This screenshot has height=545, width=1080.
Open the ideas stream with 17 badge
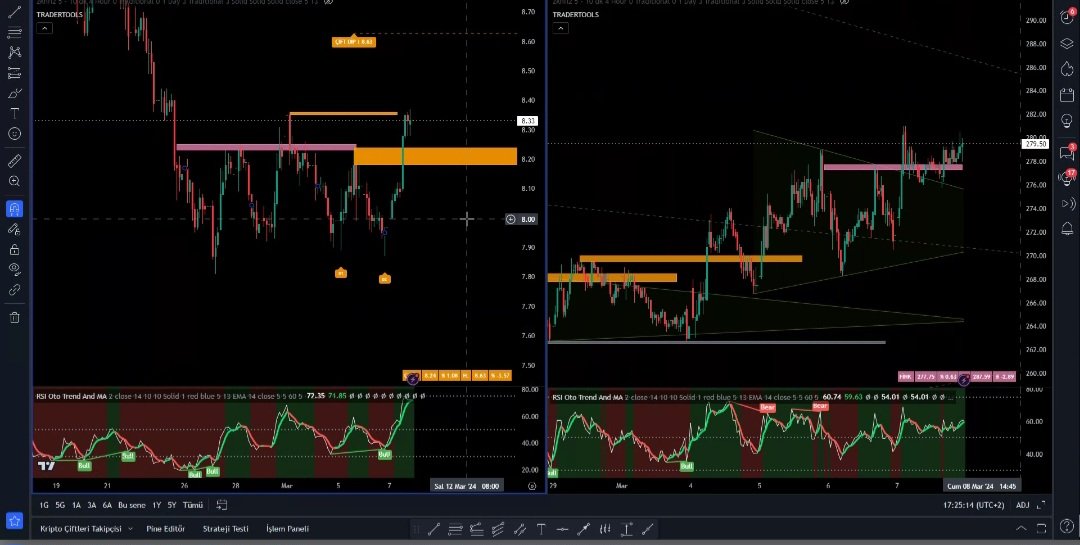(1067, 177)
